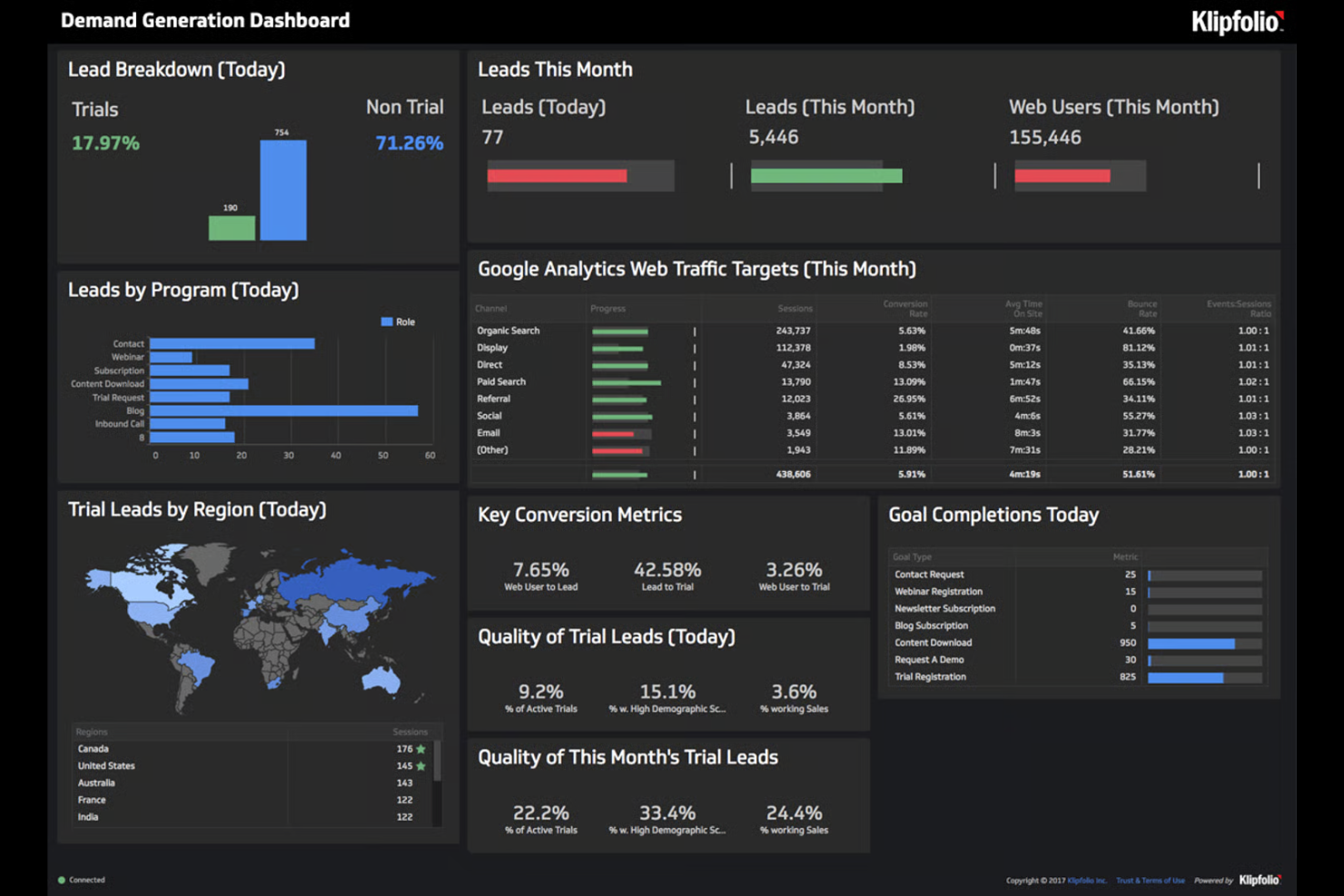Click the Blog bar in Leads by Program
Screen dimensions: 1344x896
pyautogui.click(x=284, y=410)
